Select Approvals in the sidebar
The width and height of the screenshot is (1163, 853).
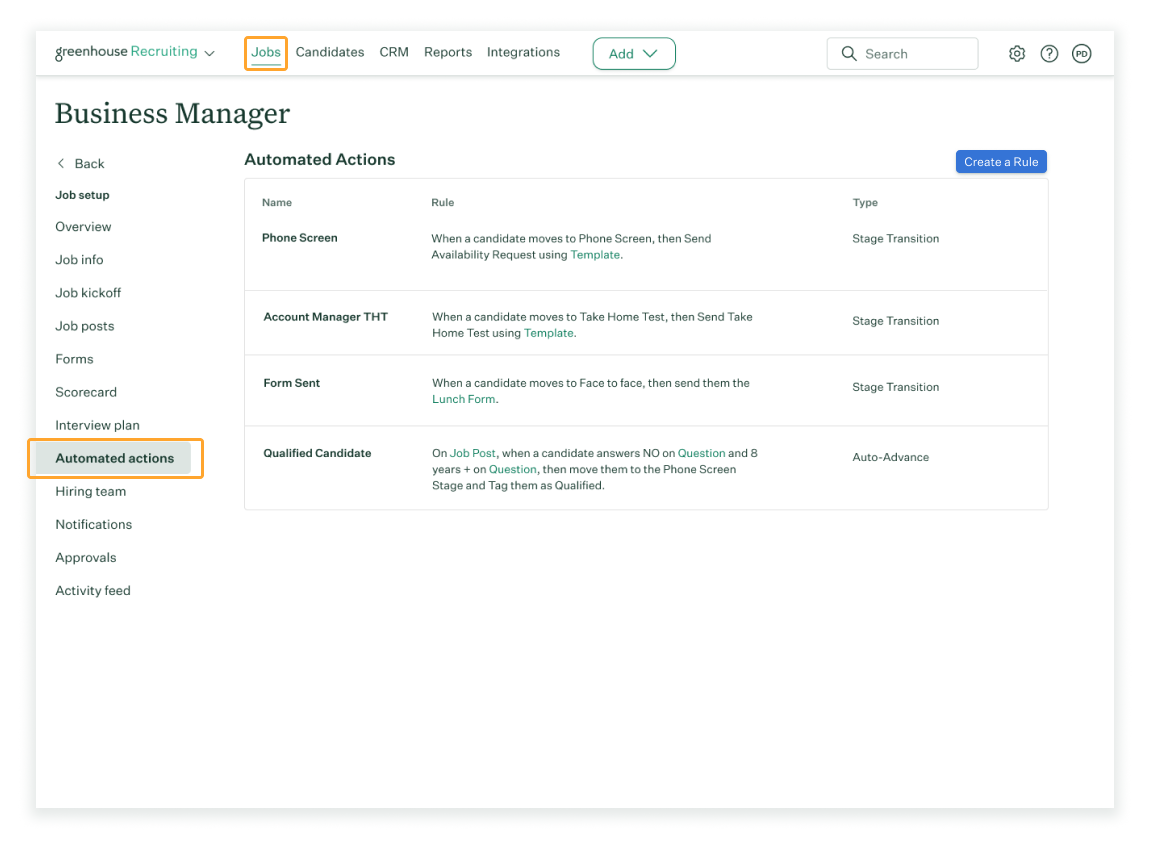pos(85,558)
